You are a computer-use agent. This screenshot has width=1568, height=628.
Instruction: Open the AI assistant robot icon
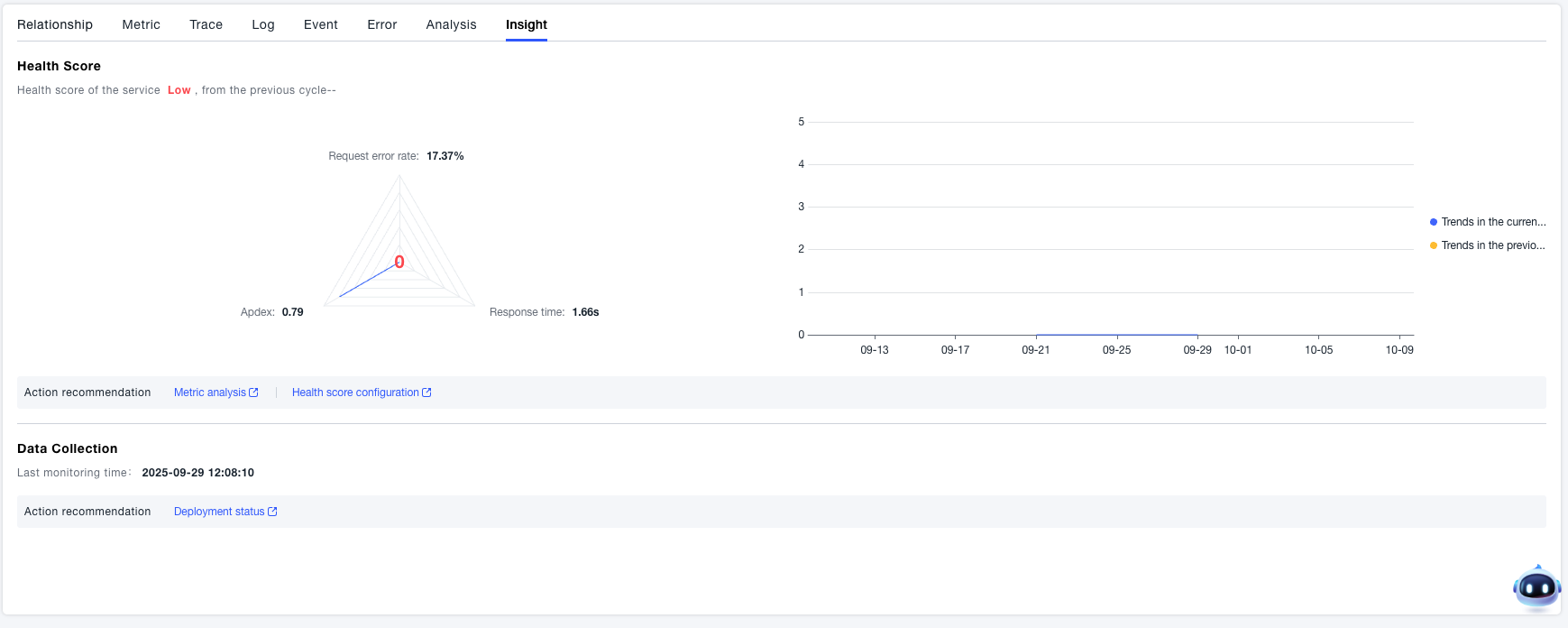point(1536,588)
